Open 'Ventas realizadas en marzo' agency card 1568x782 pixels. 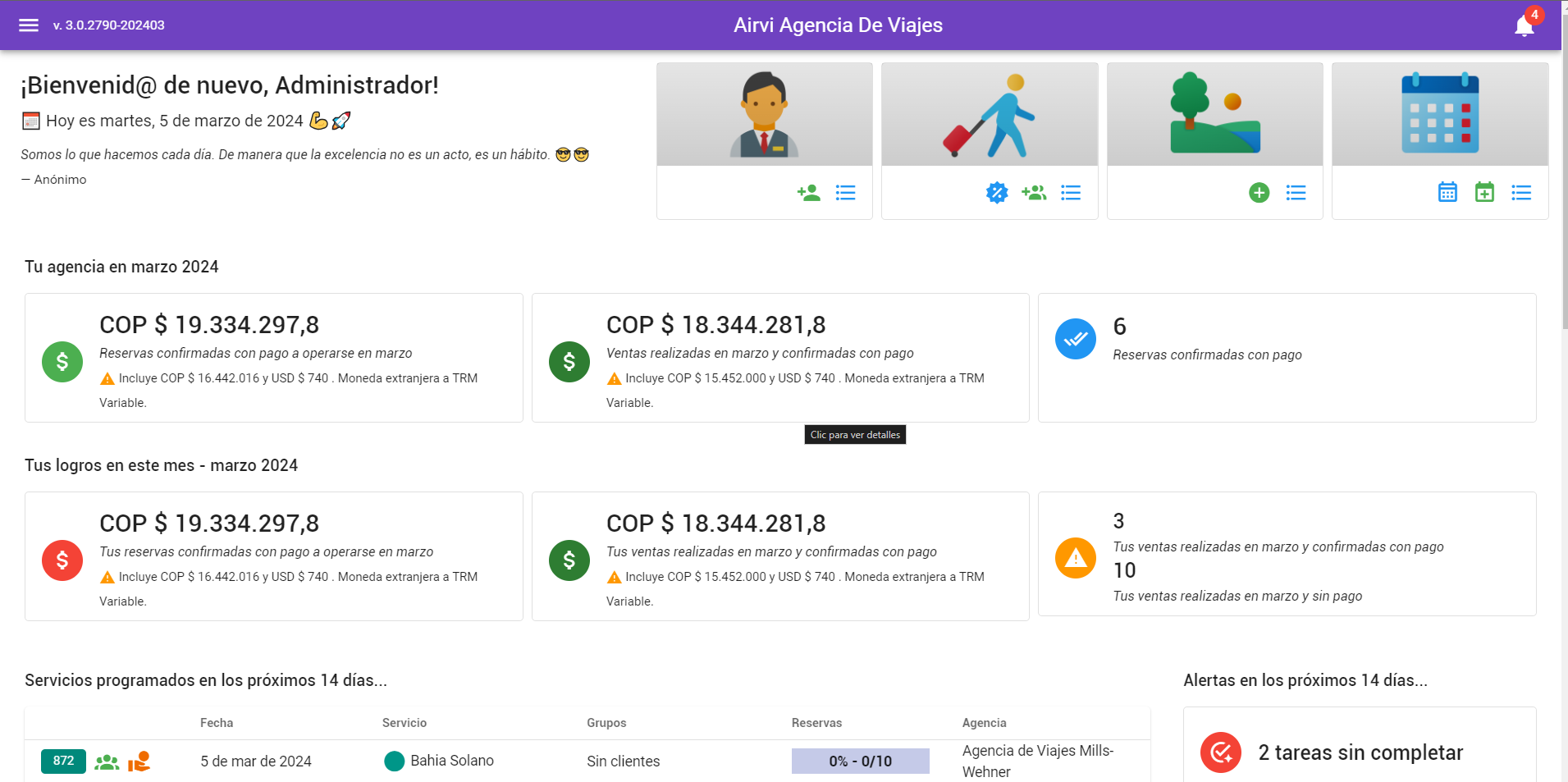[x=779, y=358]
